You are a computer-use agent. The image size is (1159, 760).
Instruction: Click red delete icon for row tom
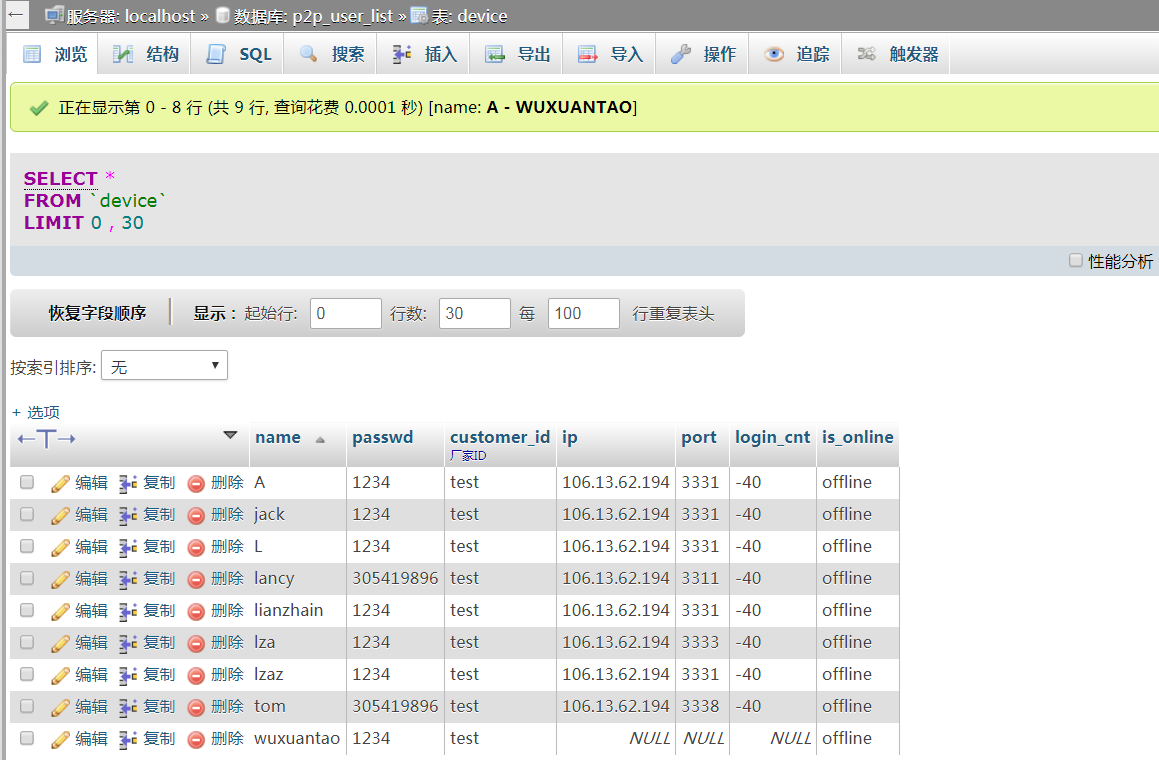pyautogui.click(x=196, y=708)
